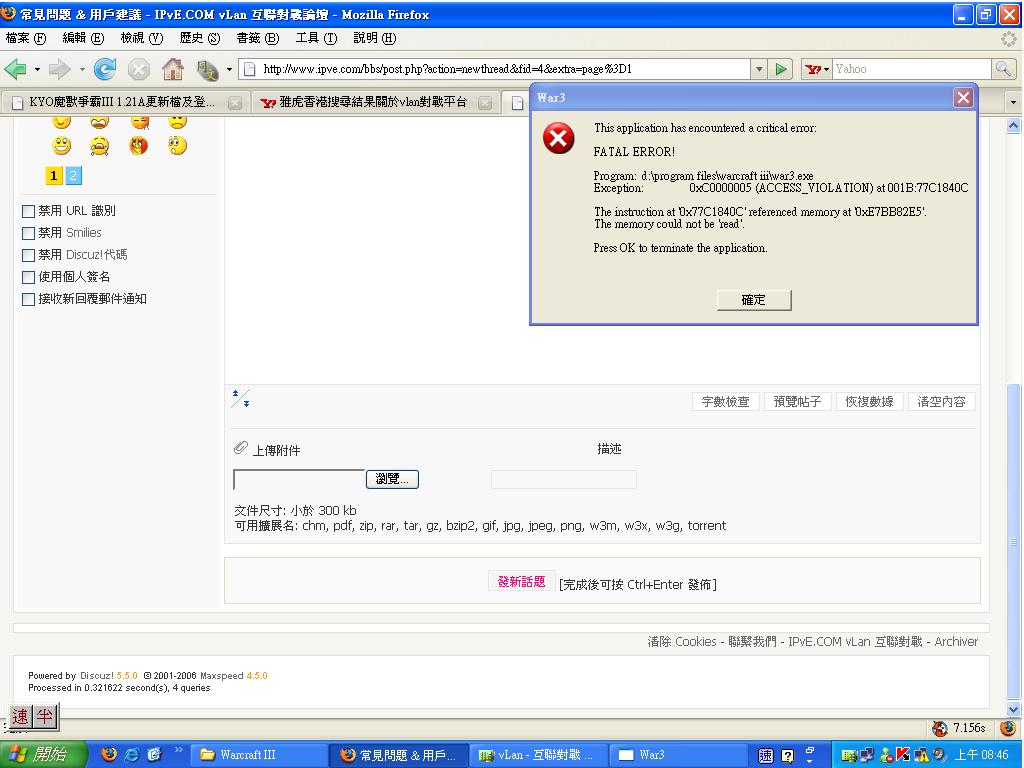Image resolution: width=1024 pixels, height=768 pixels.
Task: Open the tab list dropdown arrow
Action: pos(1013,102)
